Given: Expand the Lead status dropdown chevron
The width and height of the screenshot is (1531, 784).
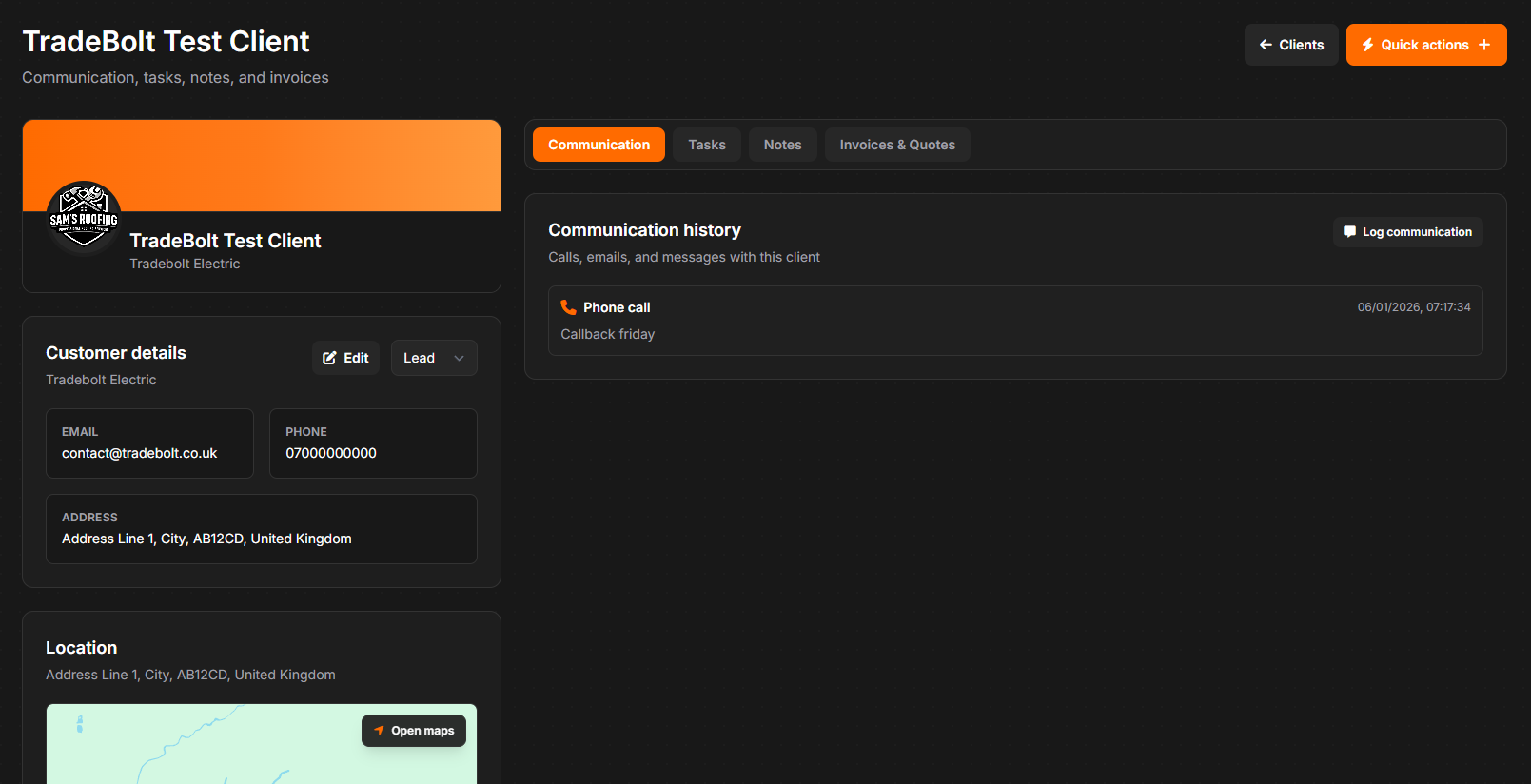Looking at the screenshot, I should click(460, 358).
